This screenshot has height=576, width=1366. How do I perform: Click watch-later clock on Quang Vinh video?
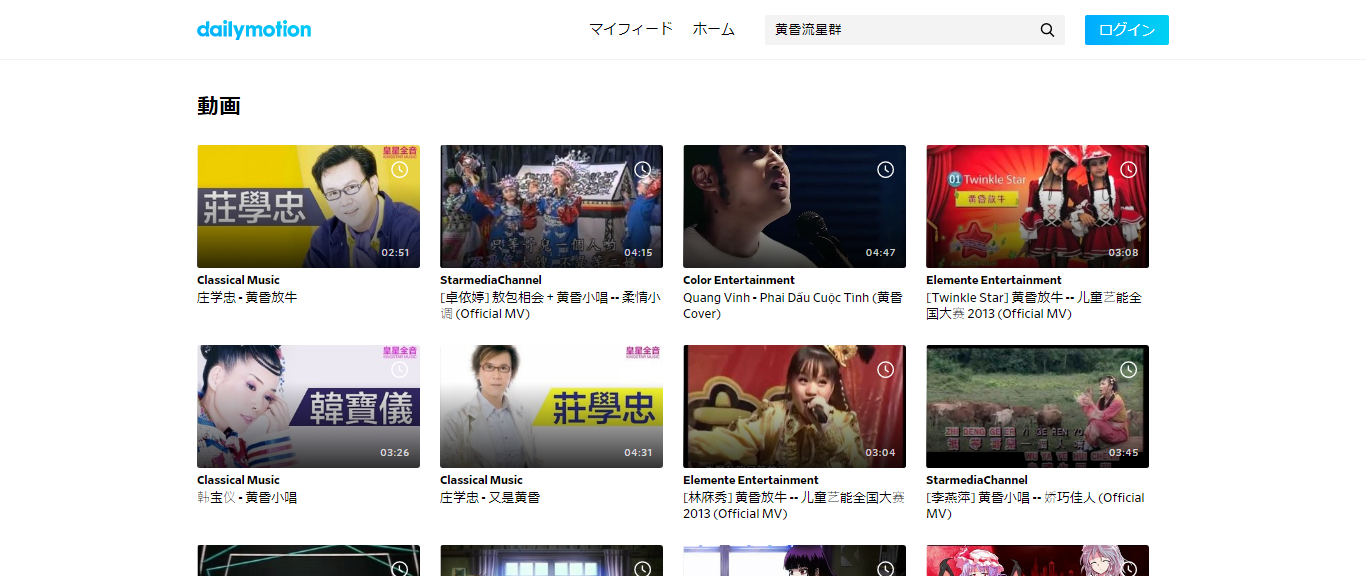[886, 170]
